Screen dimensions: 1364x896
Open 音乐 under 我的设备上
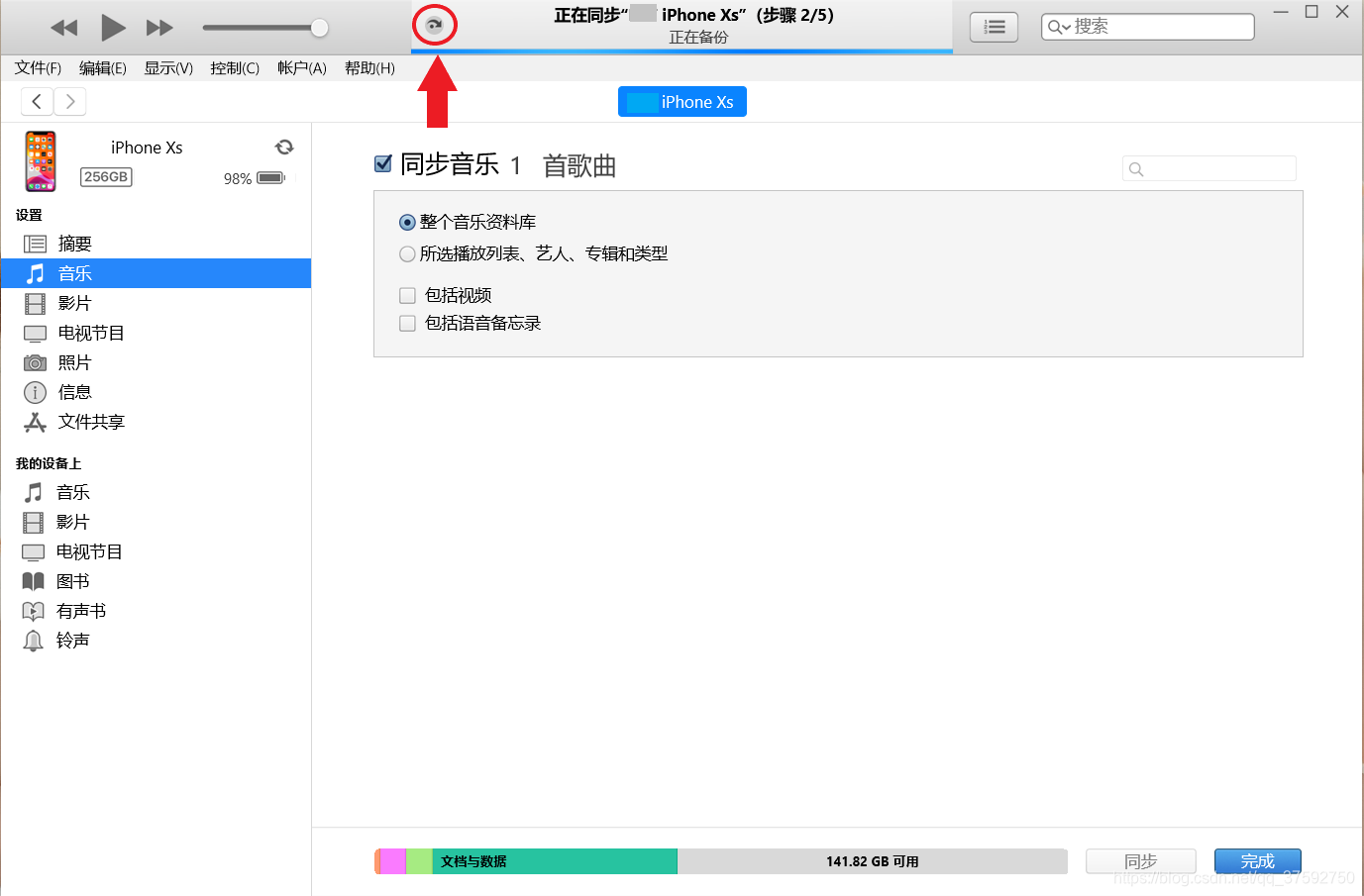pos(157,492)
